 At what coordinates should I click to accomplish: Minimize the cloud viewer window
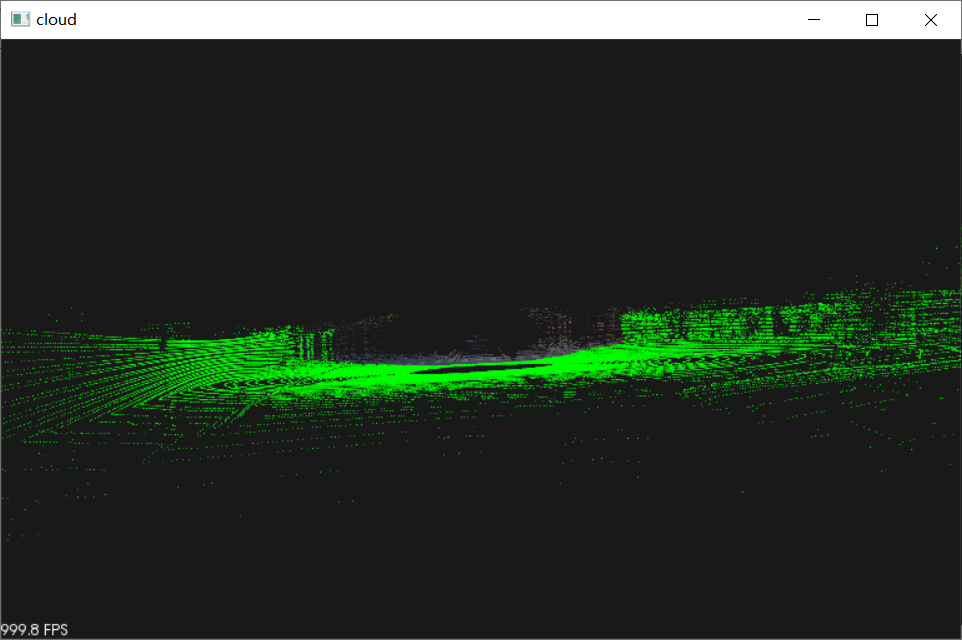click(x=814, y=20)
